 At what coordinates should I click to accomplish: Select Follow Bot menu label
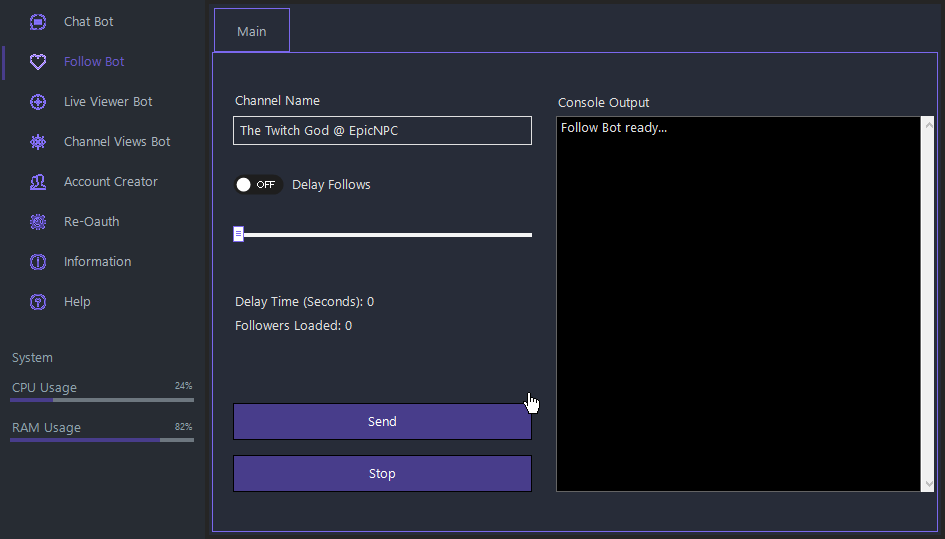click(x=94, y=61)
